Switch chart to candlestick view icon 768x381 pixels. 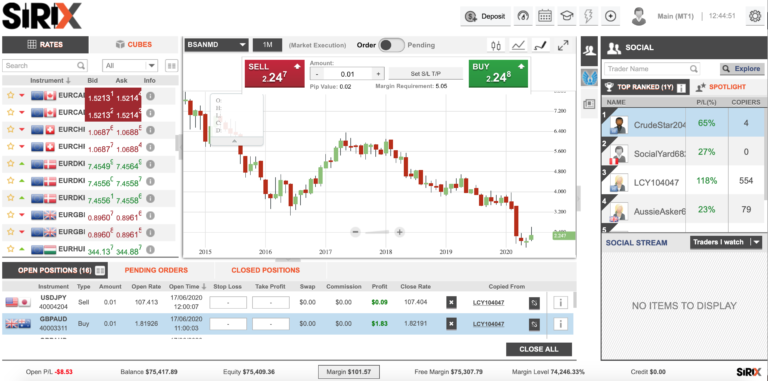tap(496, 46)
